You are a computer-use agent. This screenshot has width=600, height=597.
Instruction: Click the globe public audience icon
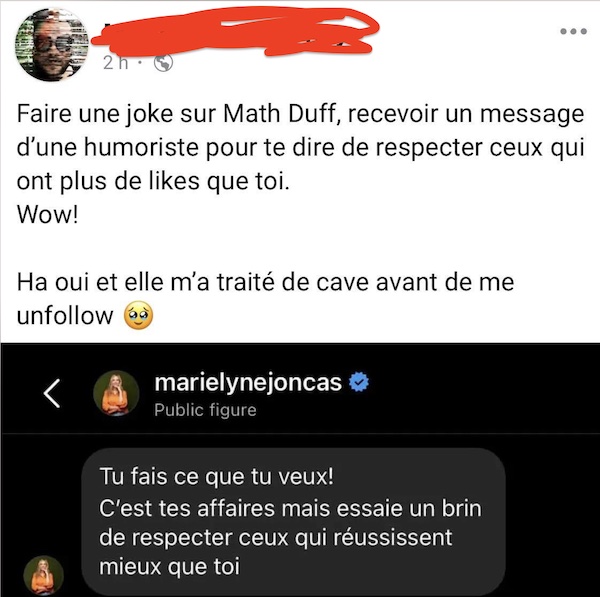(x=163, y=64)
